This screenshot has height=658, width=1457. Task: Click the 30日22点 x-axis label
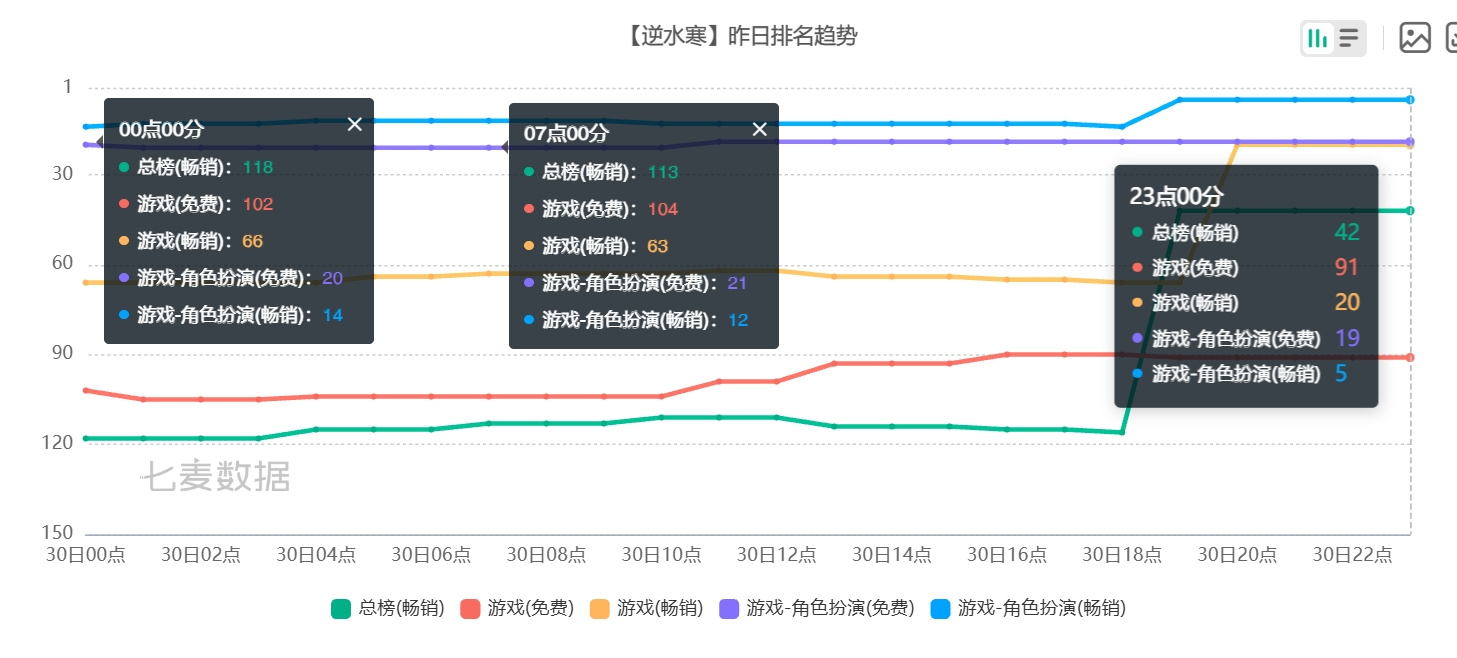[x=1352, y=555]
